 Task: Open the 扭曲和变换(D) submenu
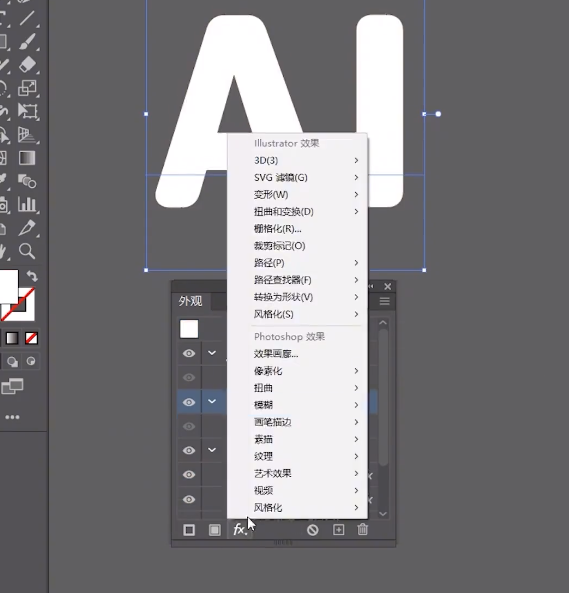297,211
